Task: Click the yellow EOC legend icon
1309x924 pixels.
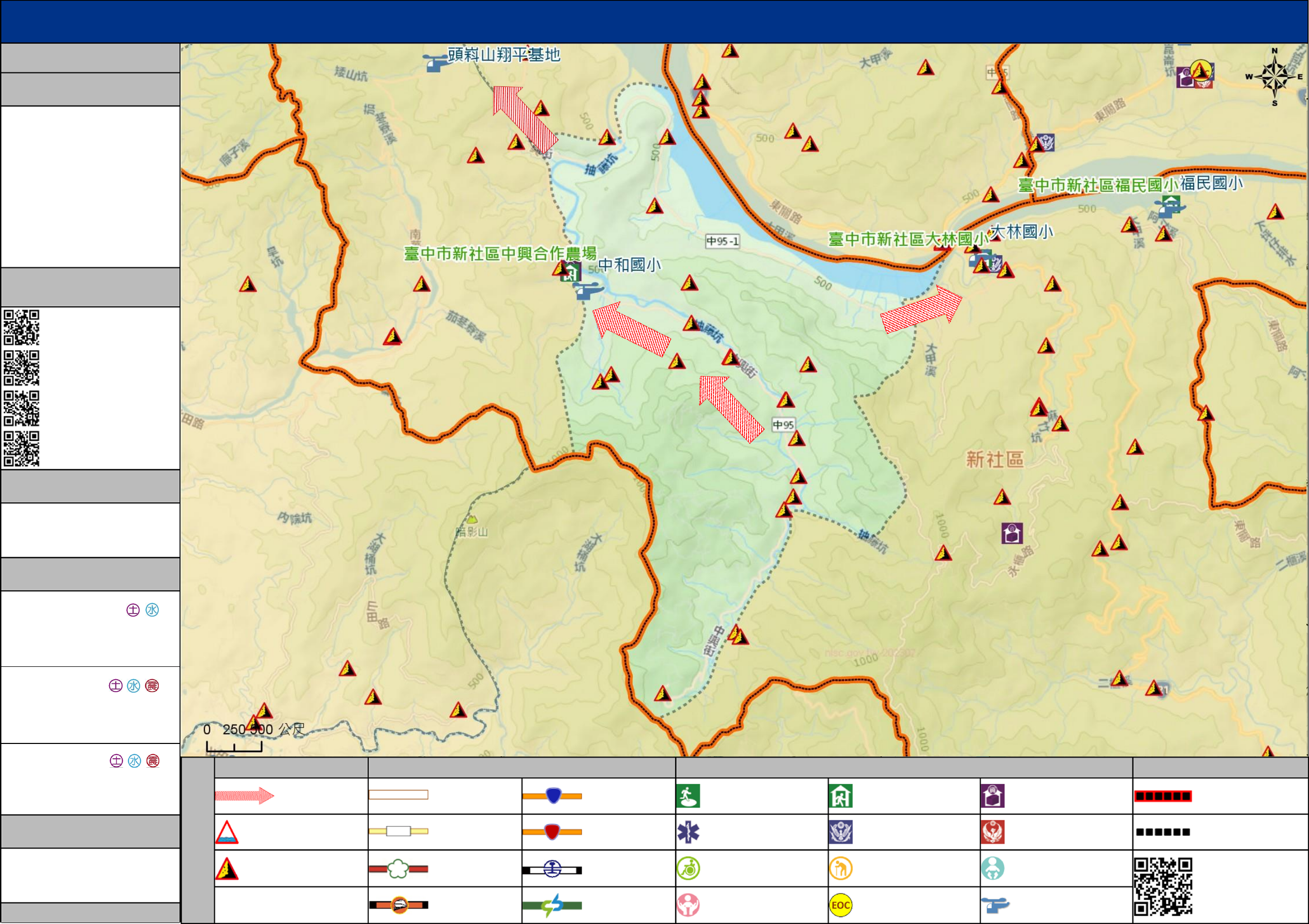Action: (x=841, y=905)
